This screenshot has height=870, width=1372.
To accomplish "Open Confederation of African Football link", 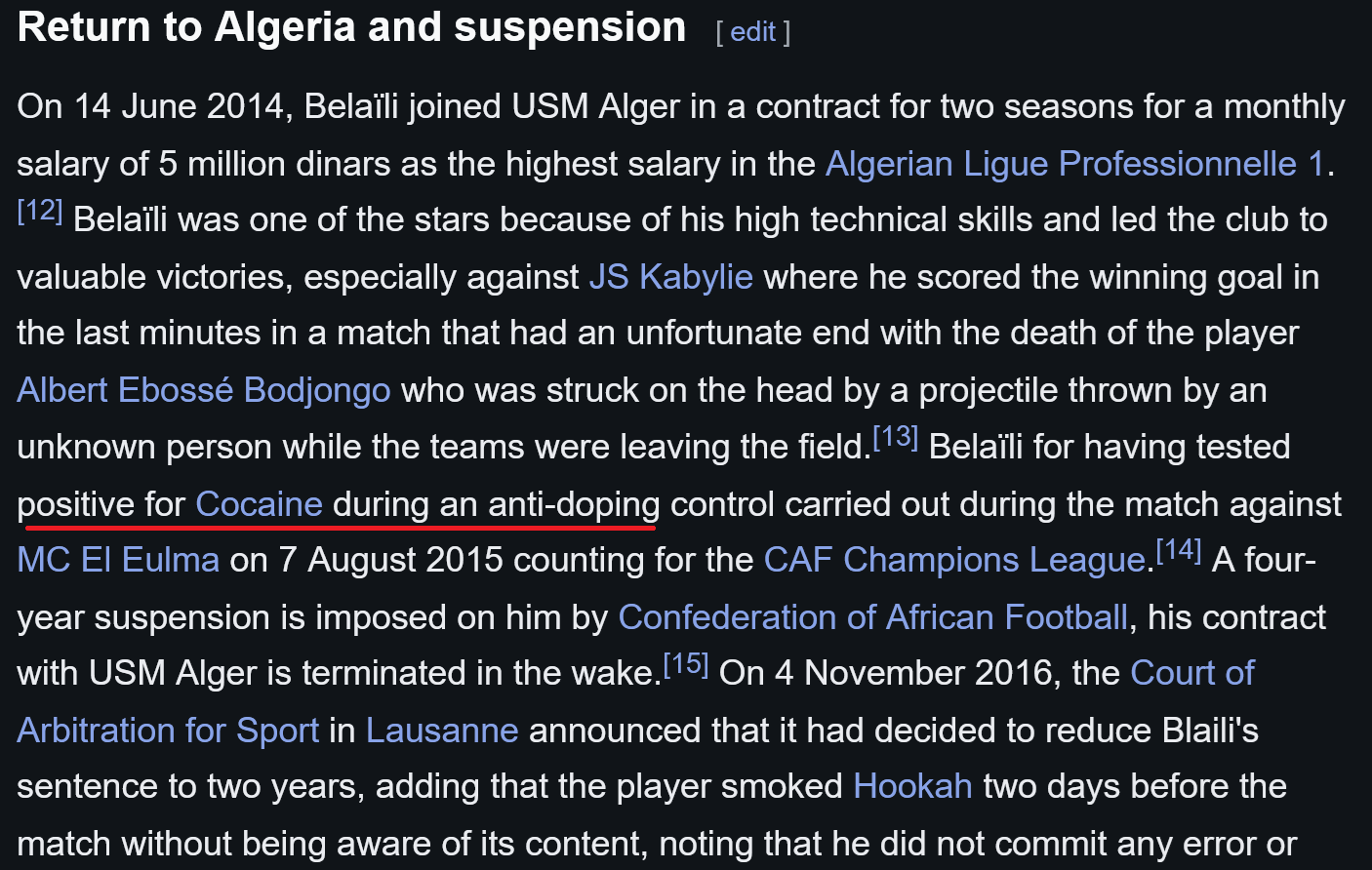I will click(x=873, y=617).
